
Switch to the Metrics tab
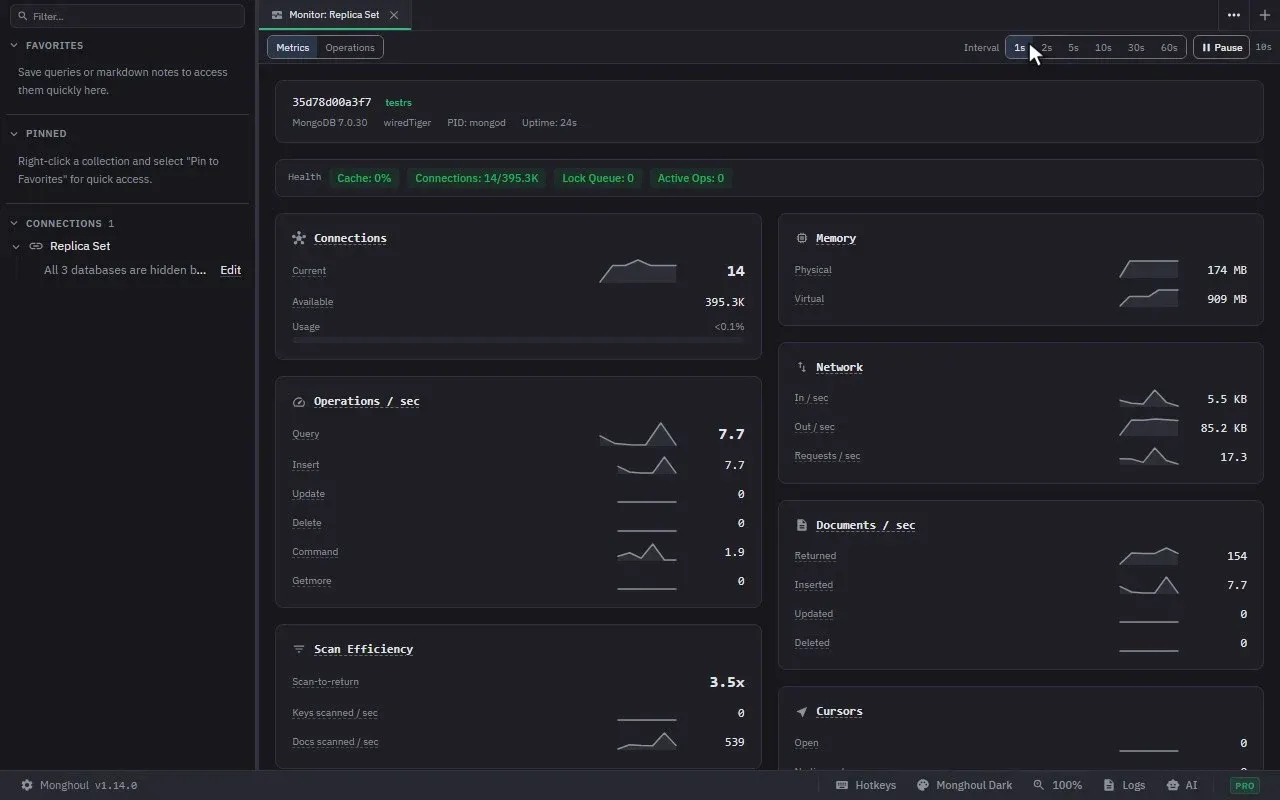coord(292,47)
